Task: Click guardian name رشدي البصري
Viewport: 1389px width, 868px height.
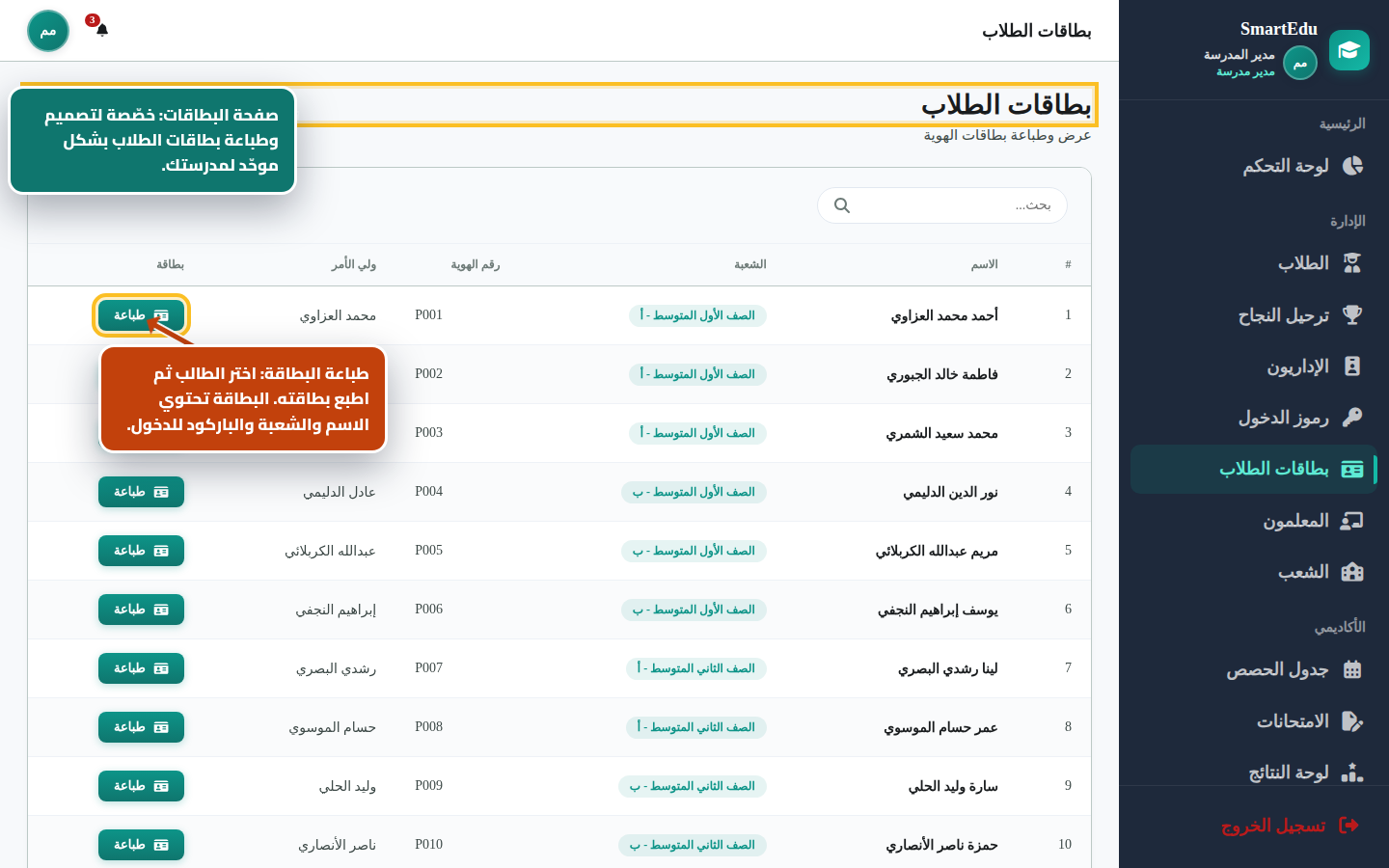Action: coord(336,668)
